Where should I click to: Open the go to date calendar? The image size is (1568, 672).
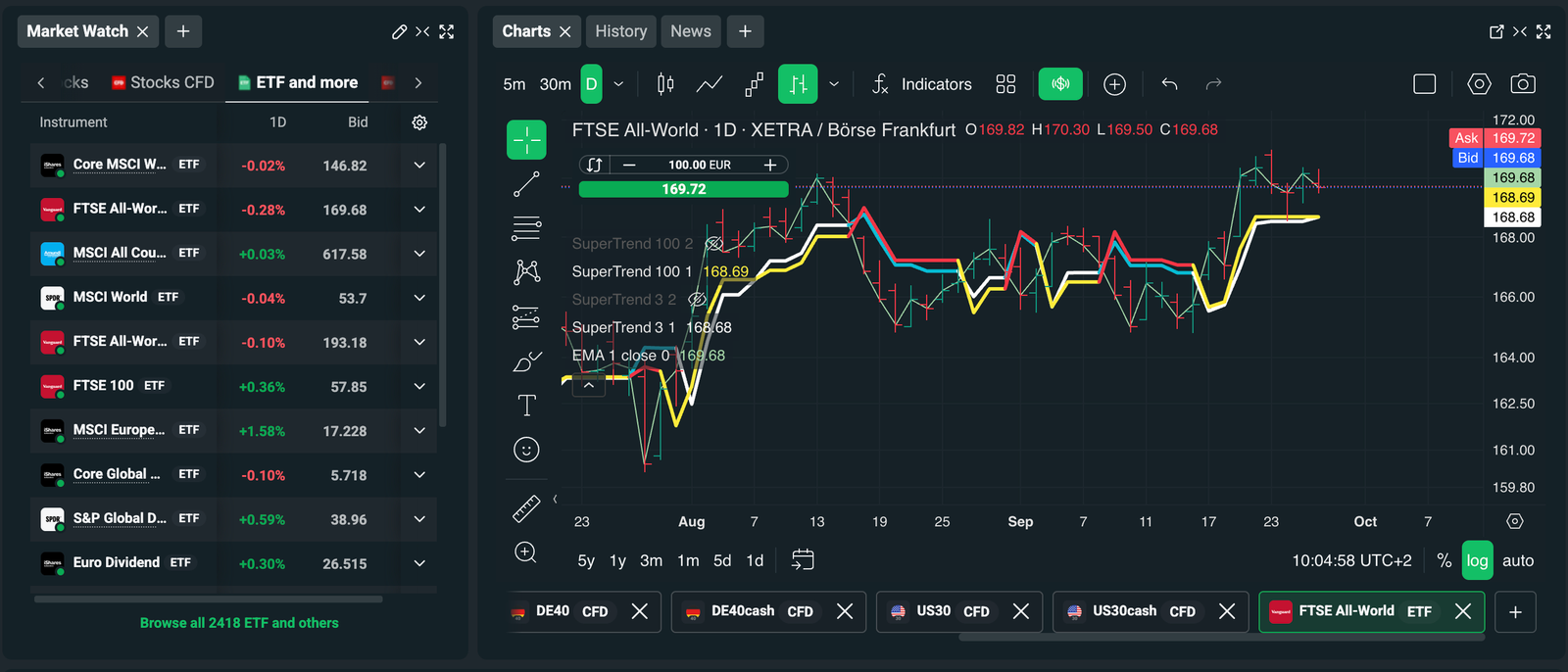(x=803, y=560)
